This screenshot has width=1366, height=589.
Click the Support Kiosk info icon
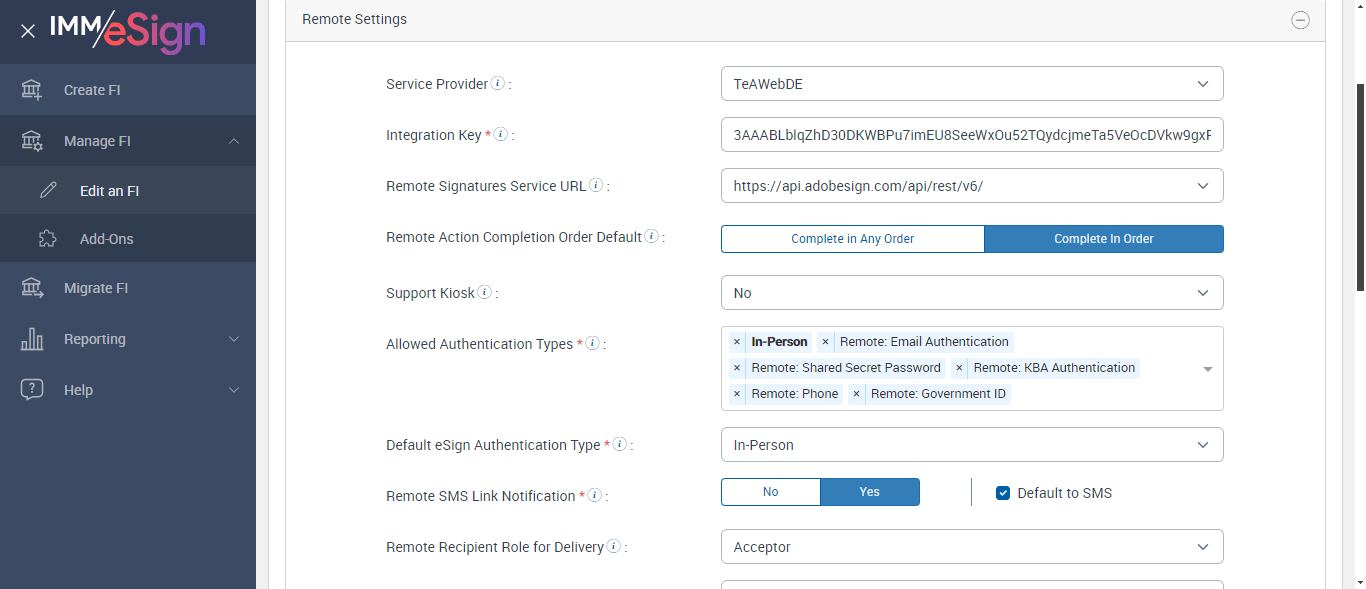pos(485,293)
